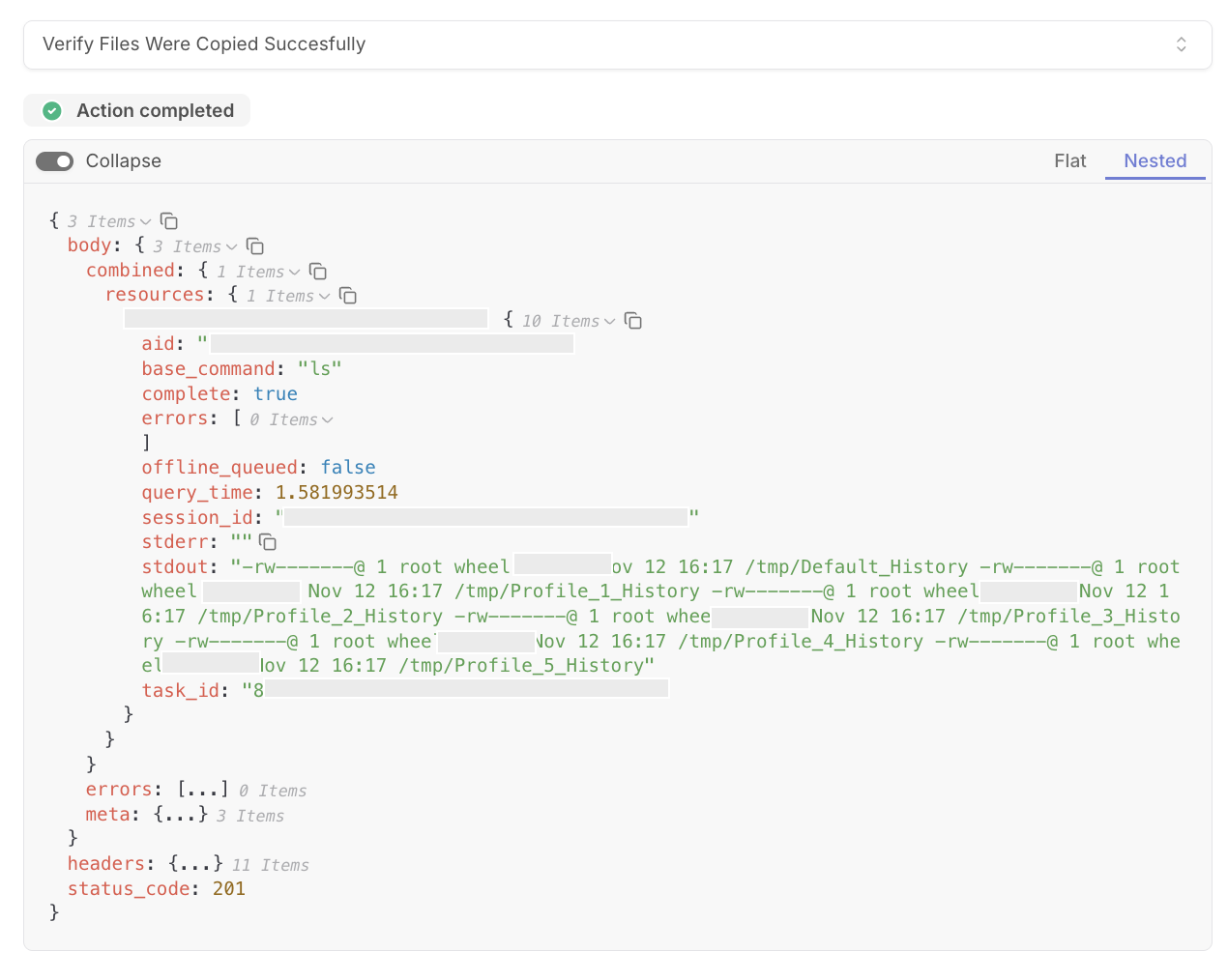Image resolution: width=1228 pixels, height=980 pixels.
Task: Copy the resources object contents
Action: pos(348,296)
